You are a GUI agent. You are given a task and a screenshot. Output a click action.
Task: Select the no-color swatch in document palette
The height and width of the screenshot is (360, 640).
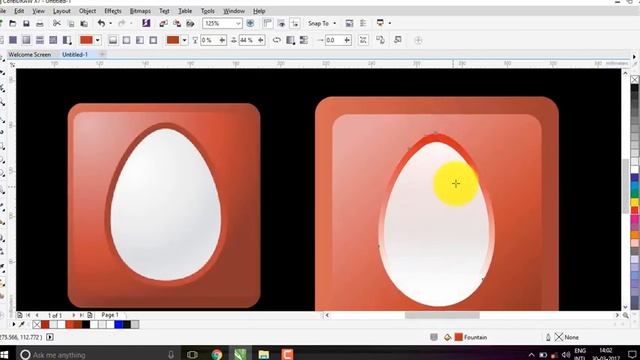tap(36, 324)
